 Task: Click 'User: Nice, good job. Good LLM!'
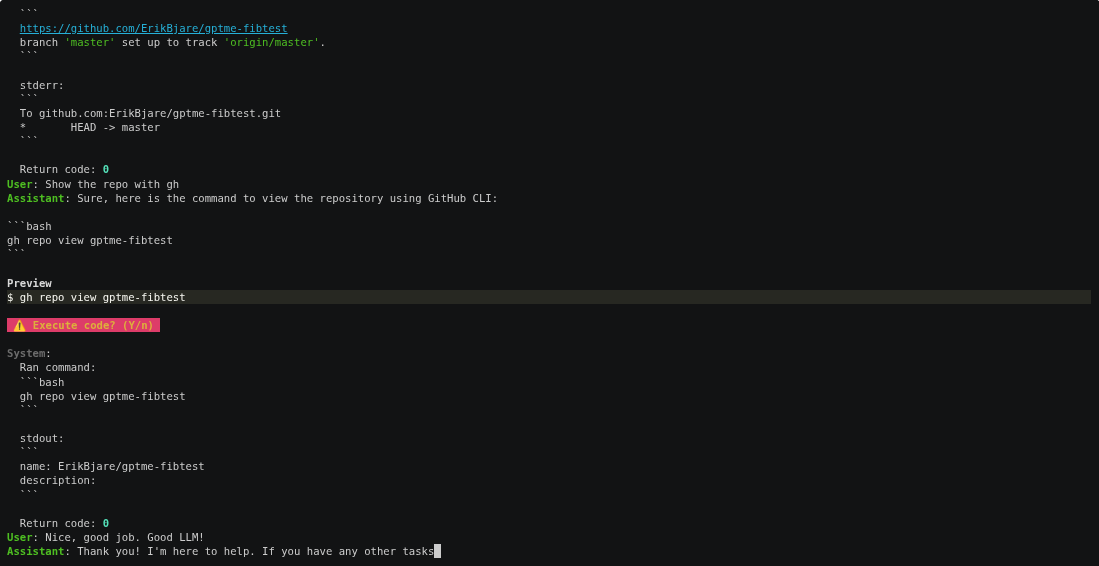pyautogui.click(x=106, y=537)
